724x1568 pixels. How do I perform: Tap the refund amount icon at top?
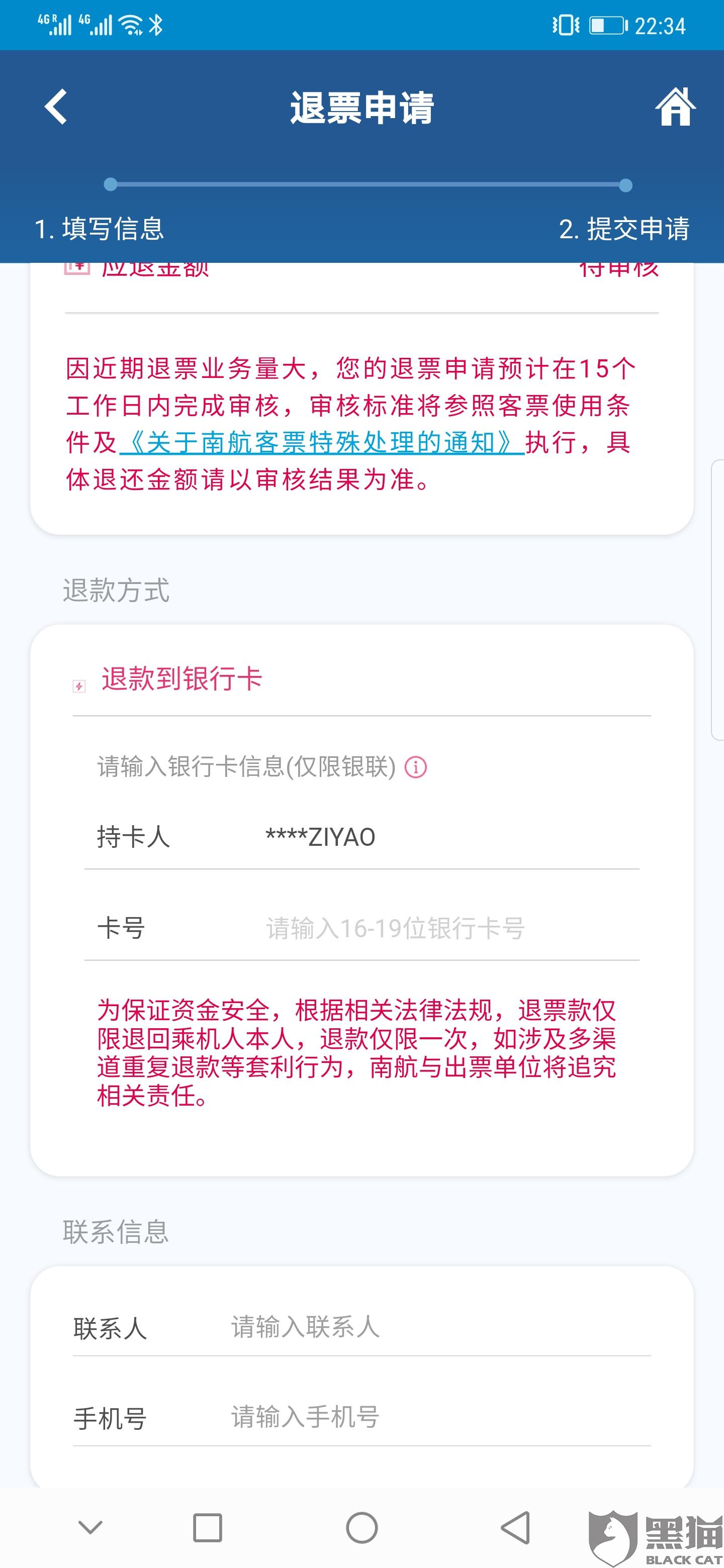(x=77, y=268)
